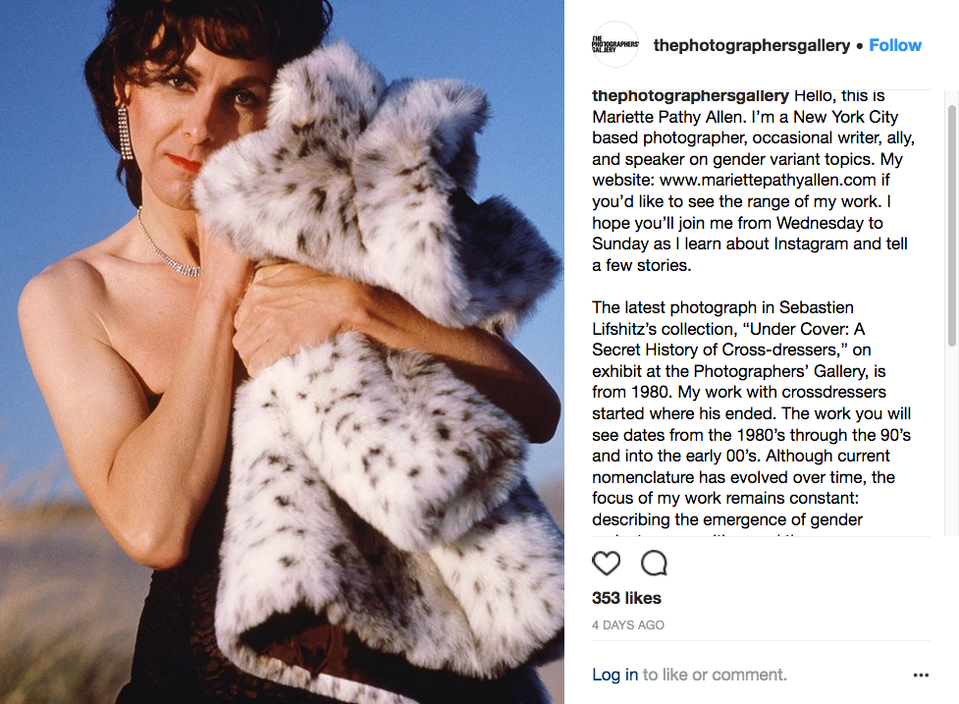Click the www.mariettepathyallen.com website text
959x704 pixels.
768,180
